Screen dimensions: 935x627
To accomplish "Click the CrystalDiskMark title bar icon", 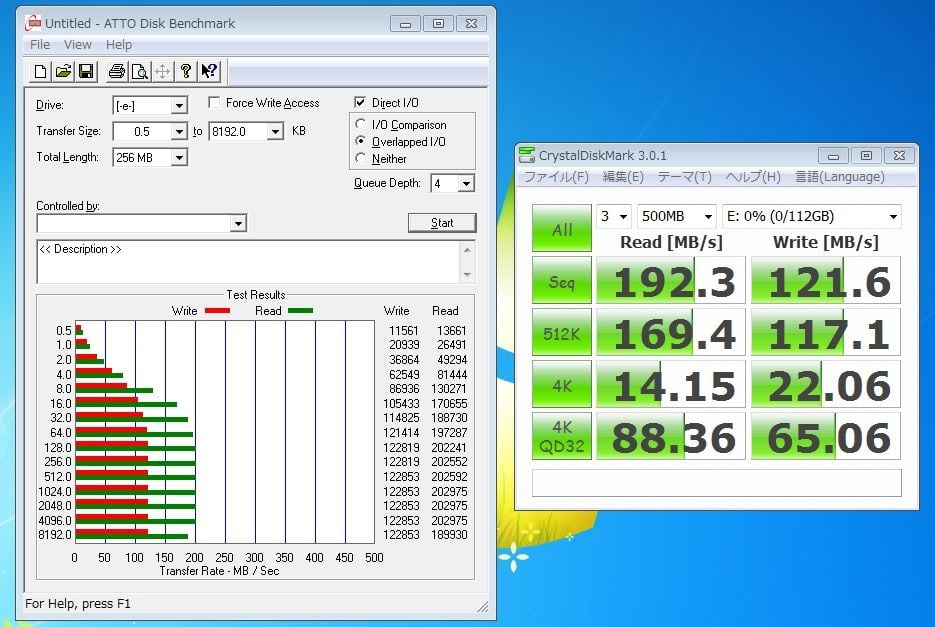I will [527, 155].
